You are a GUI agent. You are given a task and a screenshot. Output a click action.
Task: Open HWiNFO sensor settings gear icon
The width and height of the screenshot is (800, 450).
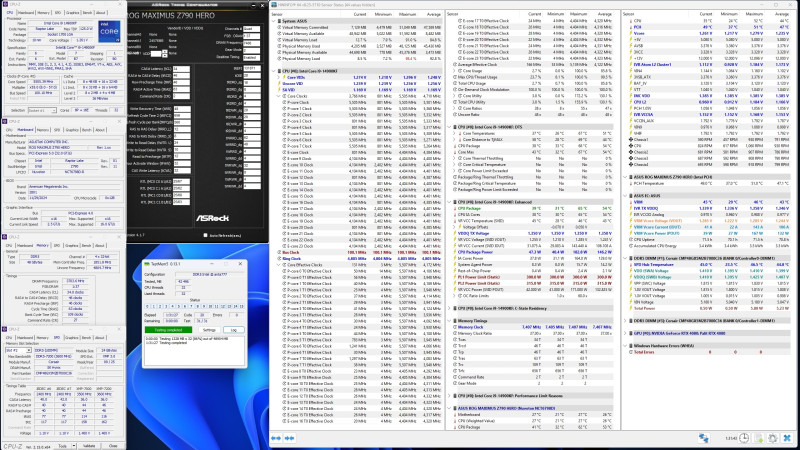coord(772,438)
